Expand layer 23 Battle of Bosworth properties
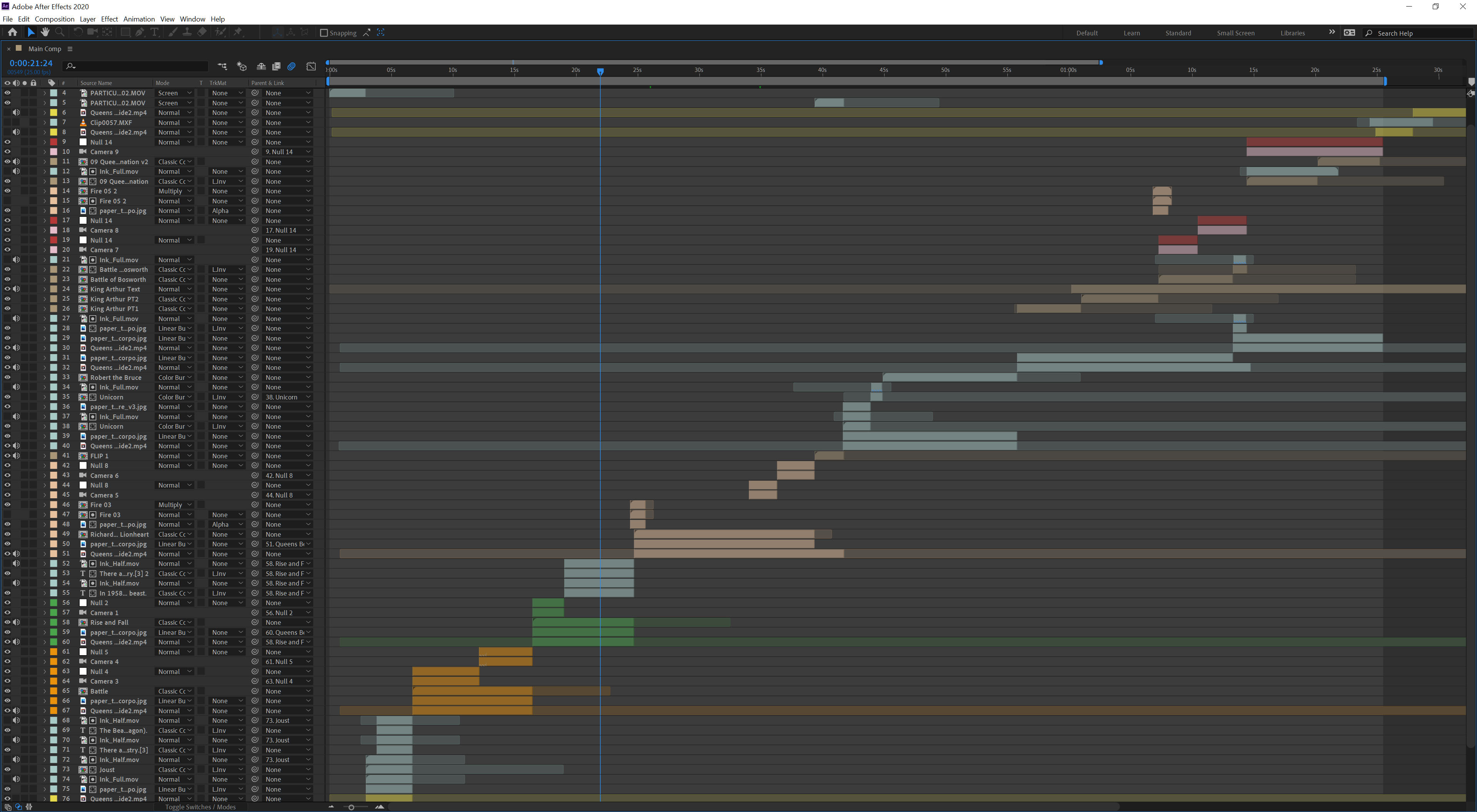The height and width of the screenshot is (812, 1477). [44, 279]
